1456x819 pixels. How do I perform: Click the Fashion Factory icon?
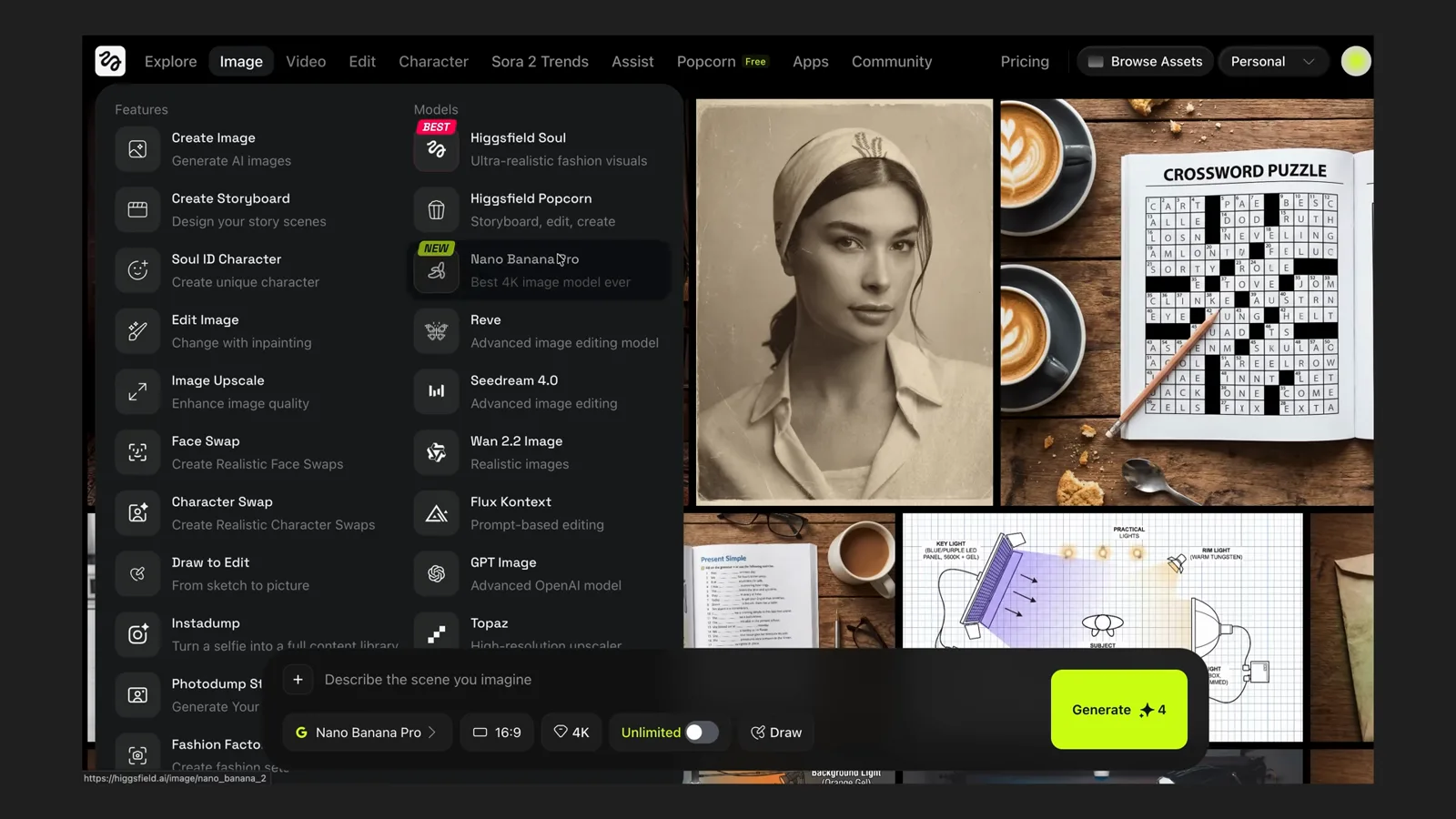click(137, 754)
